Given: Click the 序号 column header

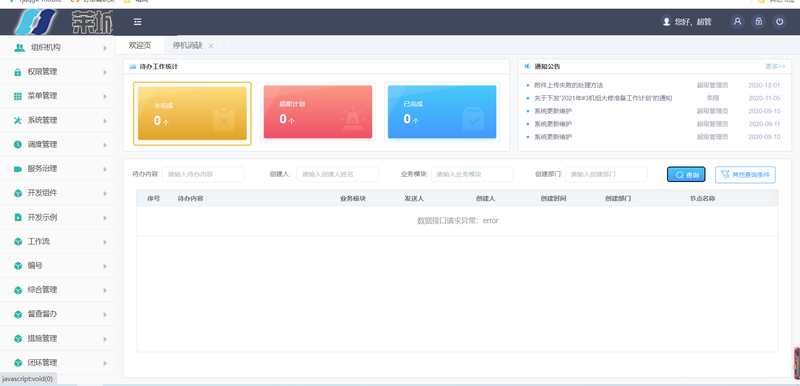Looking at the screenshot, I should pyautogui.click(x=154, y=198).
